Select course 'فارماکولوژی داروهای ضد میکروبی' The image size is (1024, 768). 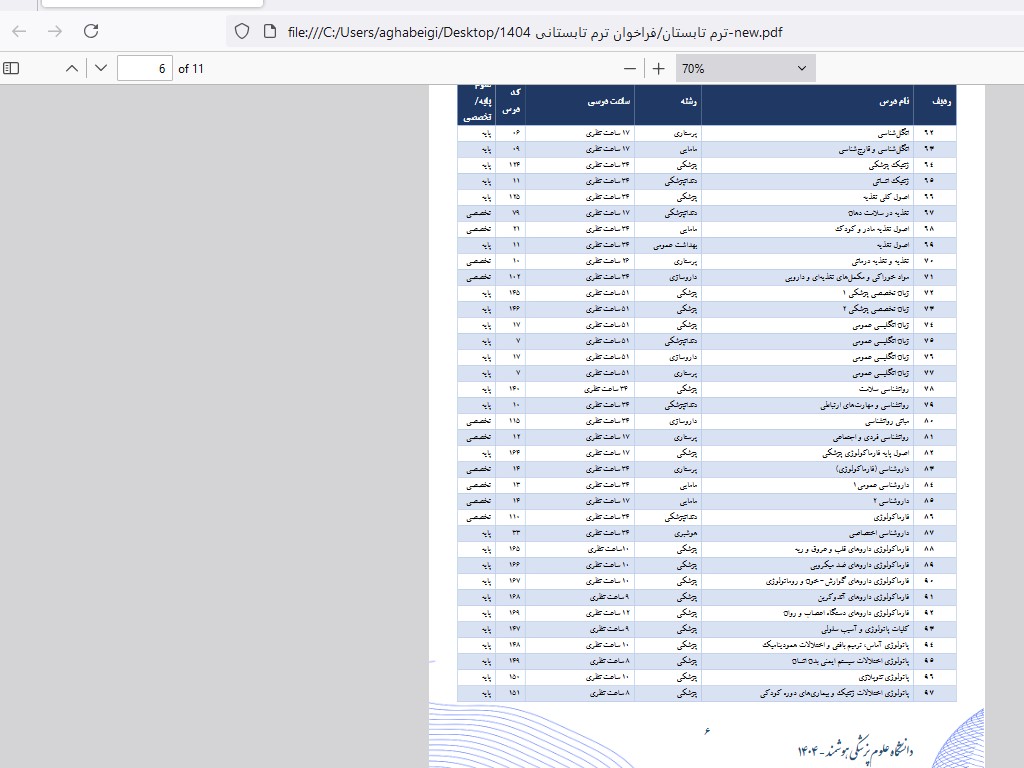[859, 565]
